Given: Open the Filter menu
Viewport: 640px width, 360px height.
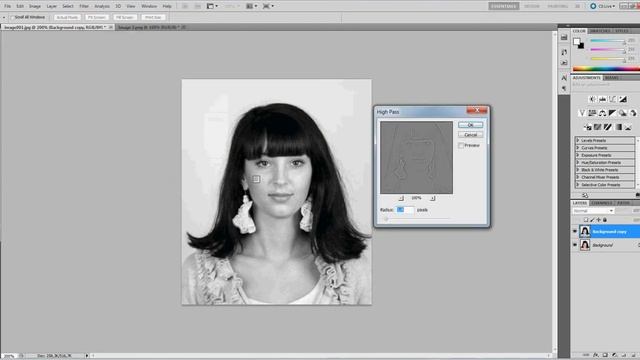Looking at the screenshot, I should coord(84,6).
